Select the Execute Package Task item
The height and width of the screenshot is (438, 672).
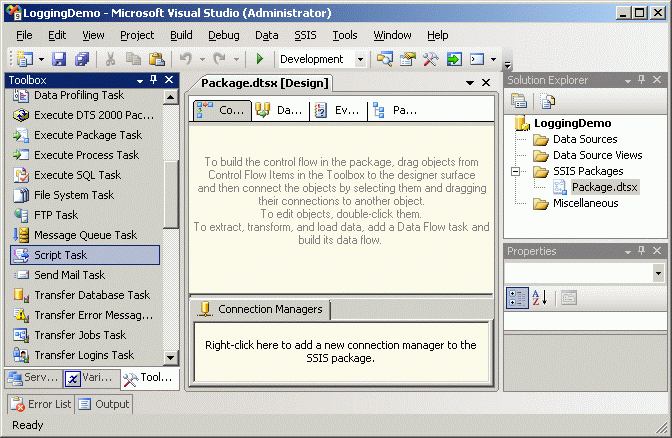point(86,135)
